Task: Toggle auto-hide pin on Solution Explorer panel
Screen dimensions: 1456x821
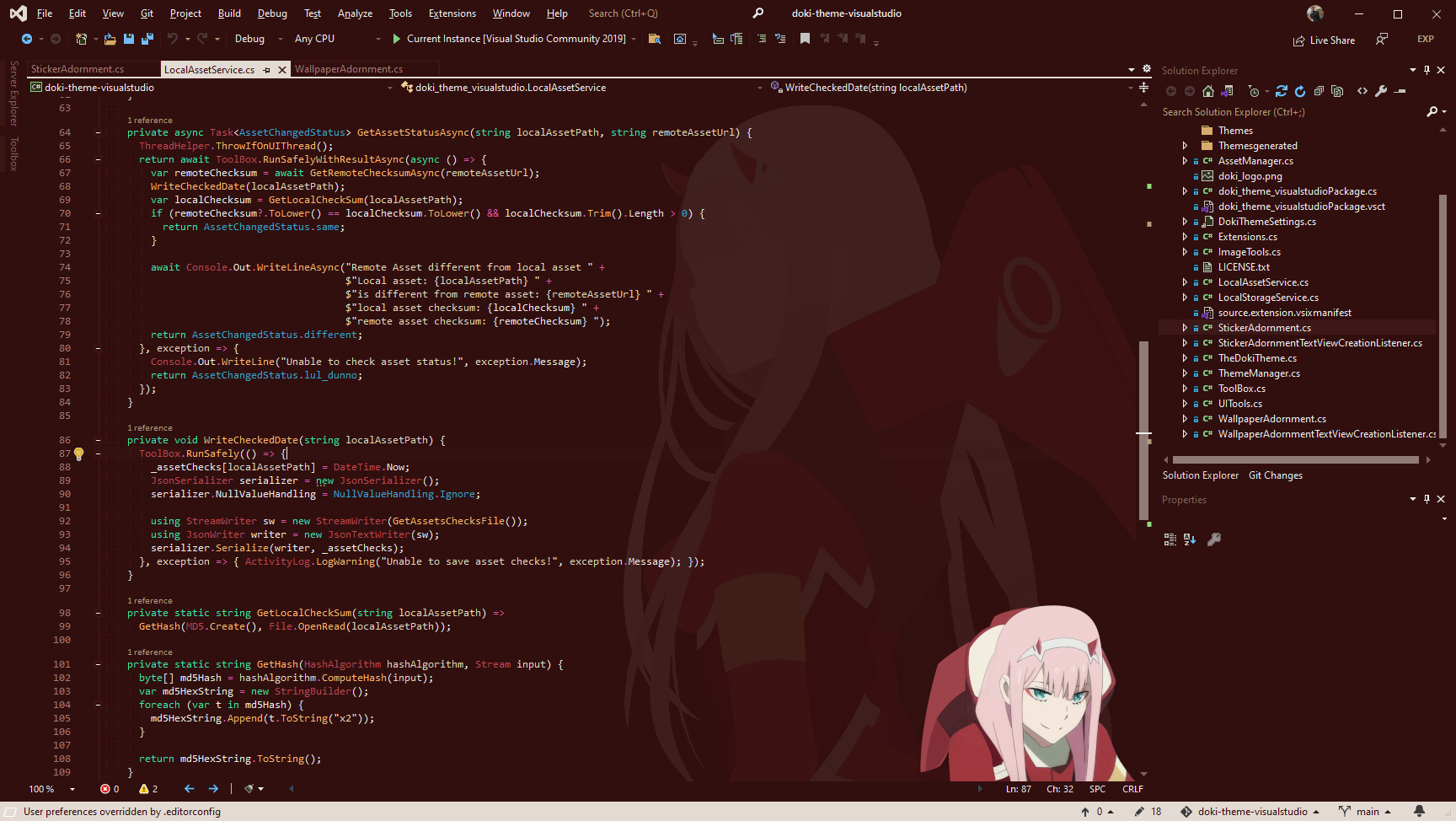Action: click(1427, 70)
